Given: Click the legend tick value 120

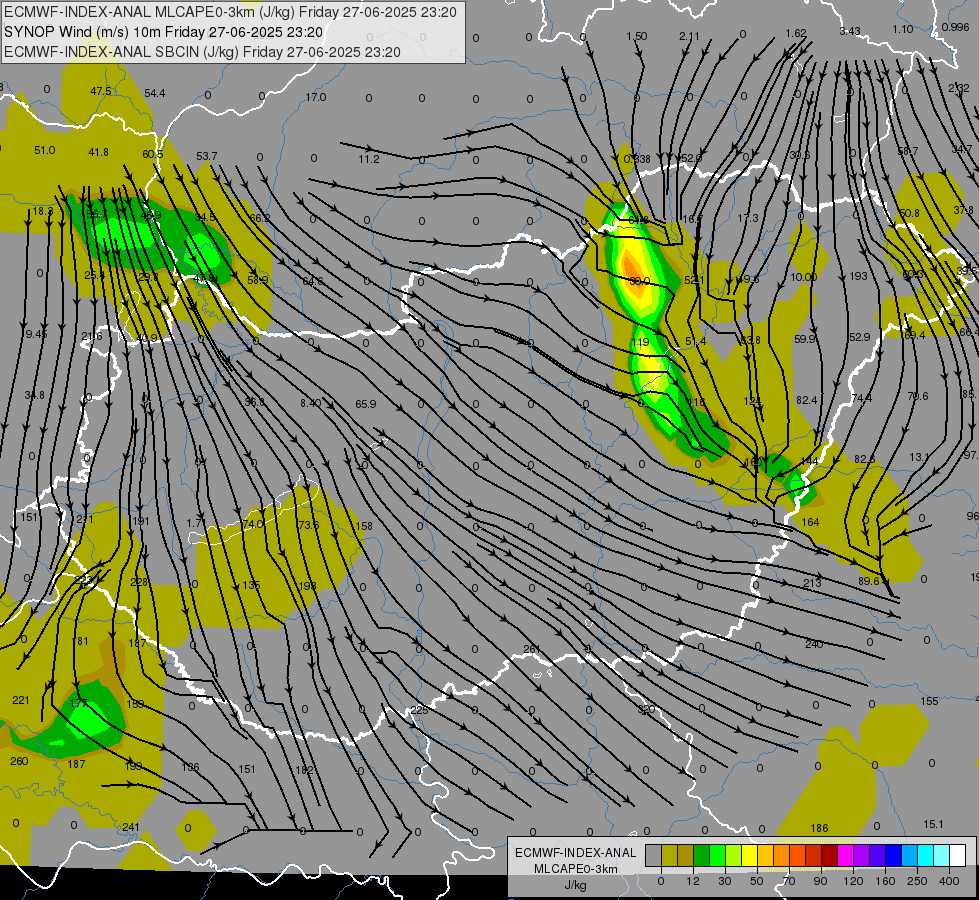Looking at the screenshot, I should click(x=853, y=881).
